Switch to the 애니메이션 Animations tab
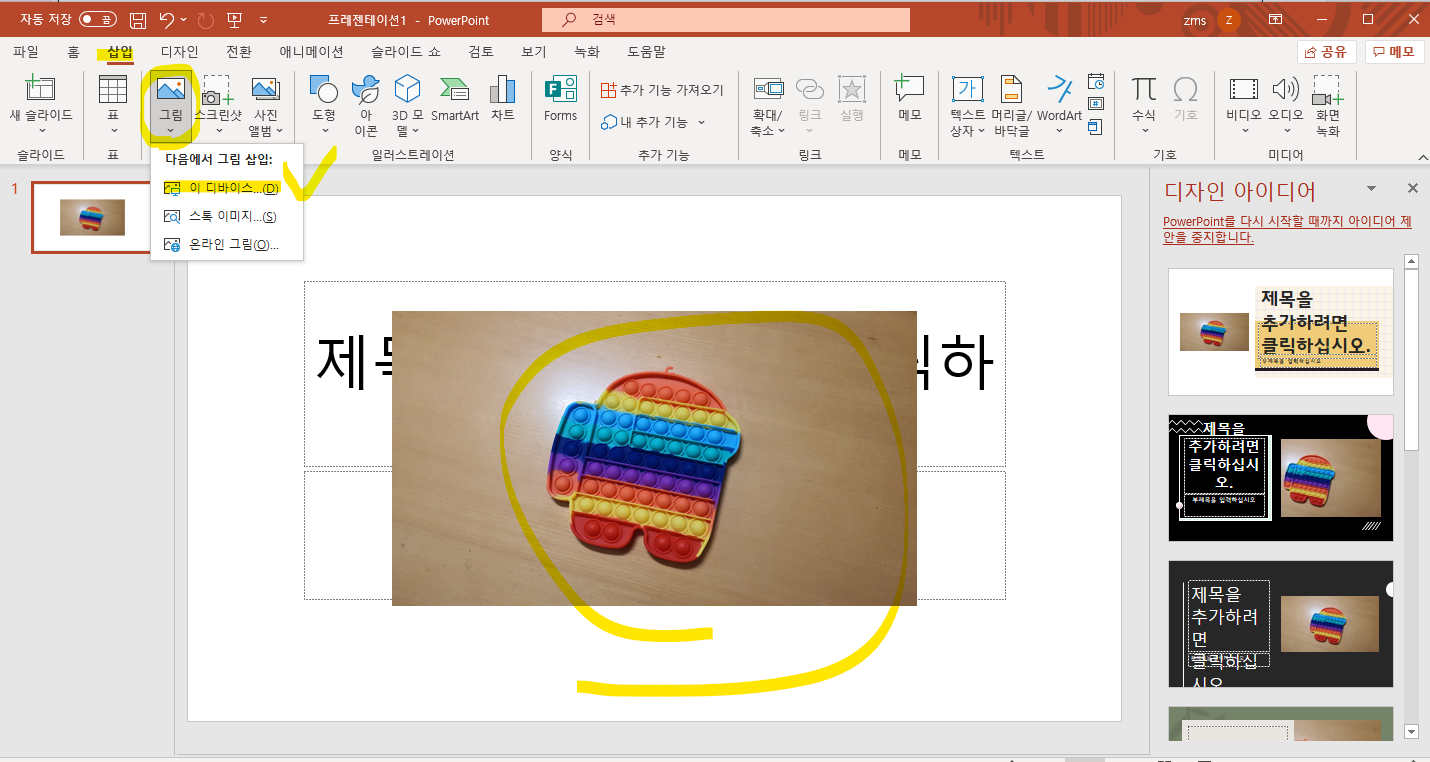This screenshot has width=1430, height=762. [311, 52]
